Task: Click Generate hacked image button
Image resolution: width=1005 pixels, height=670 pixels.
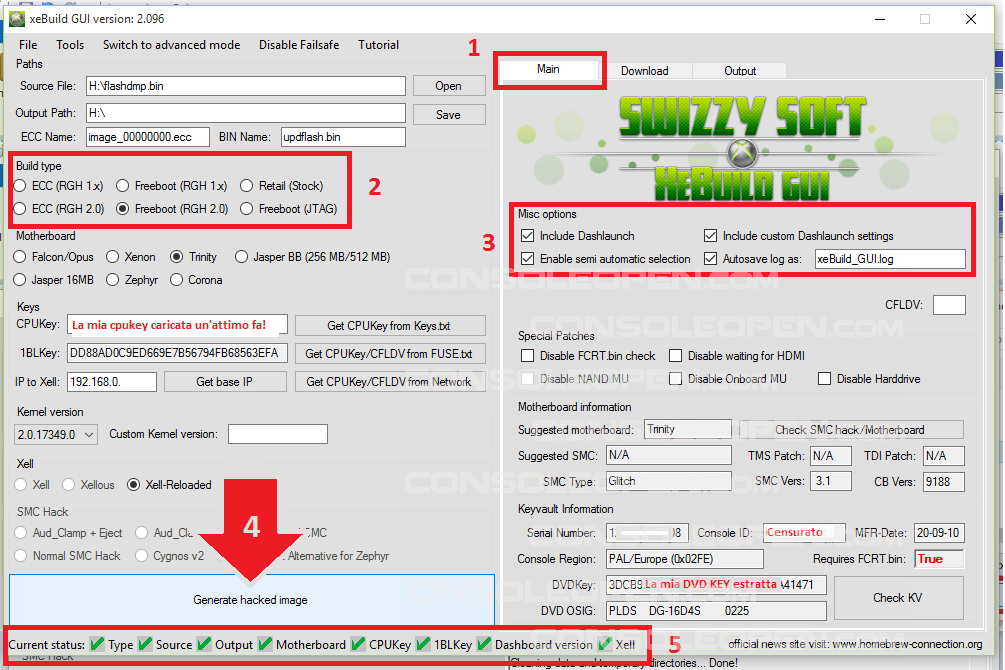Action: click(x=251, y=599)
